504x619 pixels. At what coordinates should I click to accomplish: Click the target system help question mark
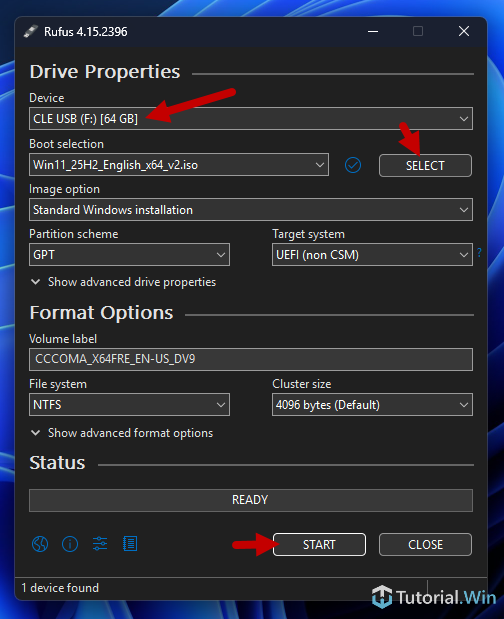(x=479, y=253)
